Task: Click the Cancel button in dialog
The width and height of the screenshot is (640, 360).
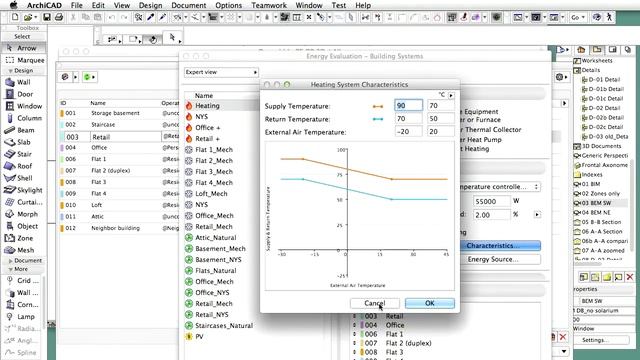Action: click(375, 303)
